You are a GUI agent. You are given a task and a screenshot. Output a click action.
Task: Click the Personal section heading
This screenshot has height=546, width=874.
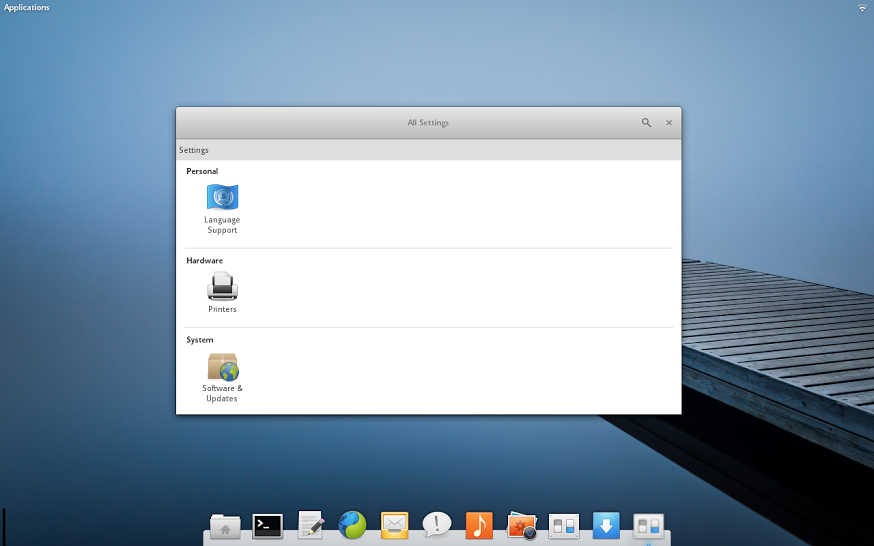[202, 172]
